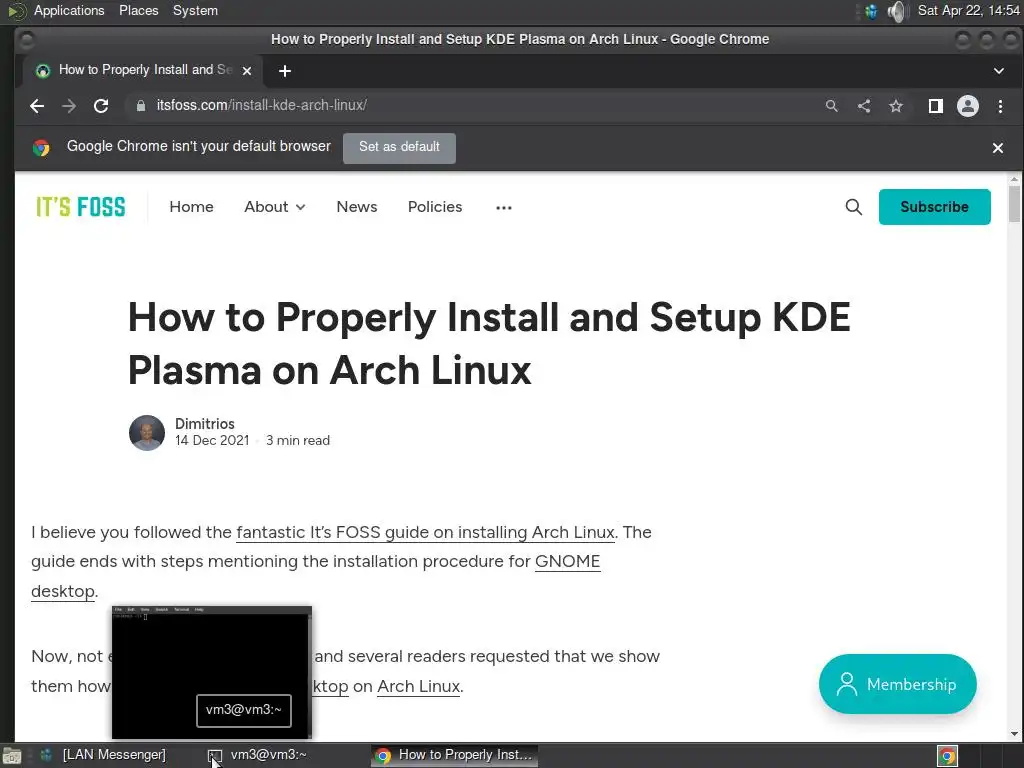Click the terminal preview thumbnail

[x=212, y=673]
